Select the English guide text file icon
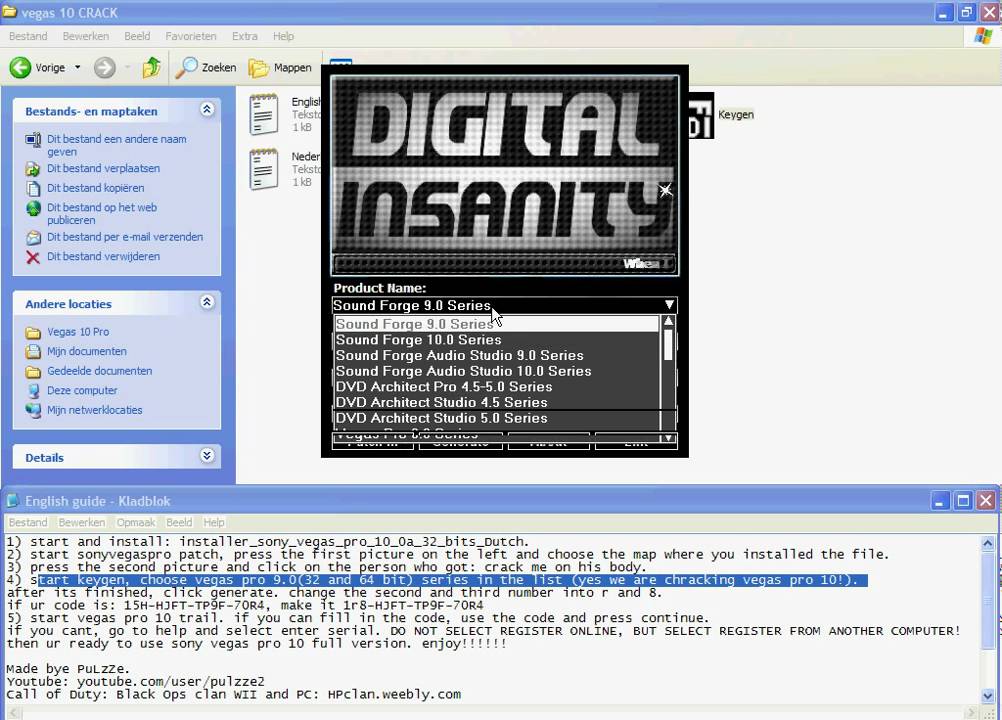Screen dimensions: 1002x720 [264, 114]
